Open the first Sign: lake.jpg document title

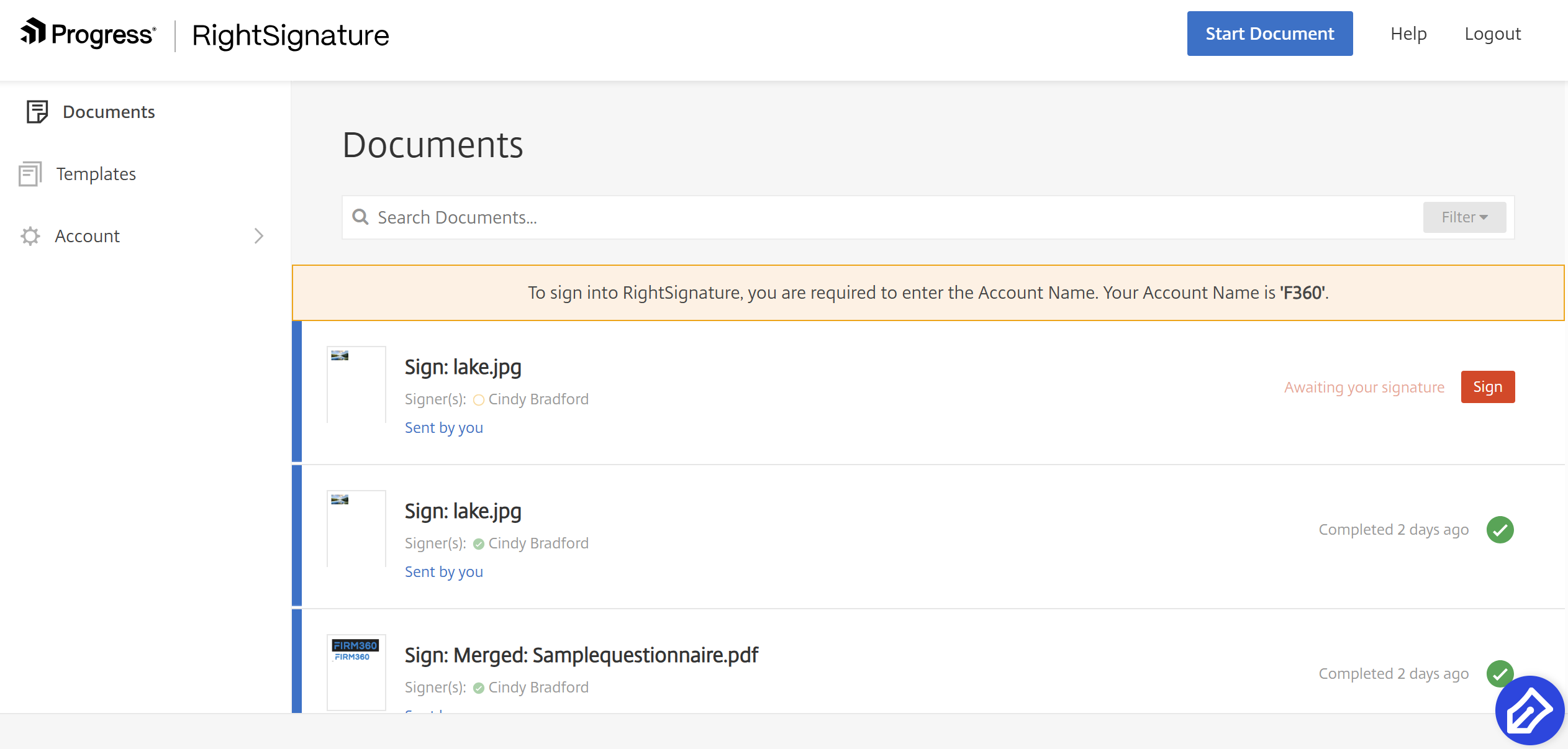pos(463,367)
